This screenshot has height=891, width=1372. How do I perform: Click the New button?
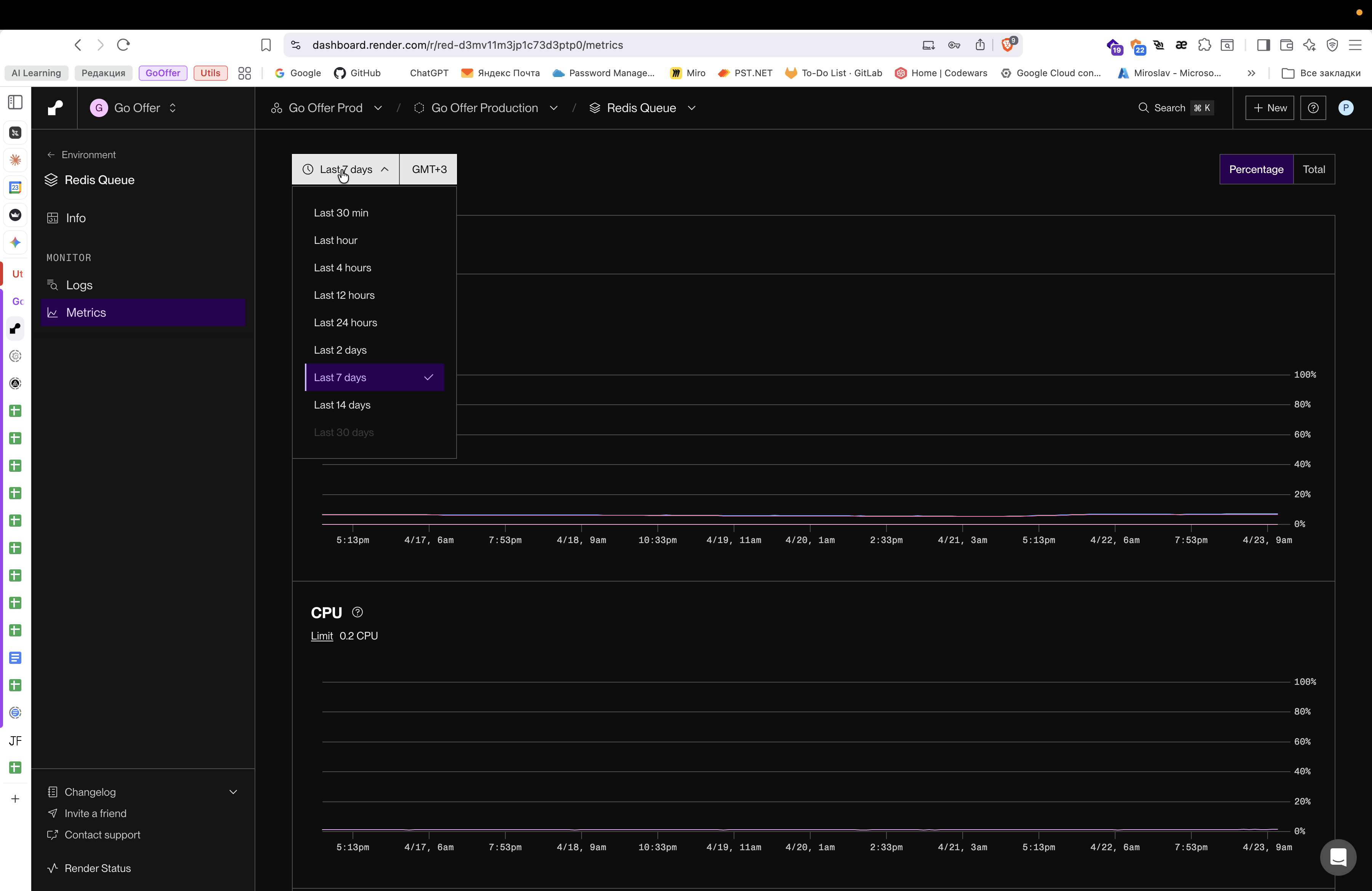tap(1269, 108)
